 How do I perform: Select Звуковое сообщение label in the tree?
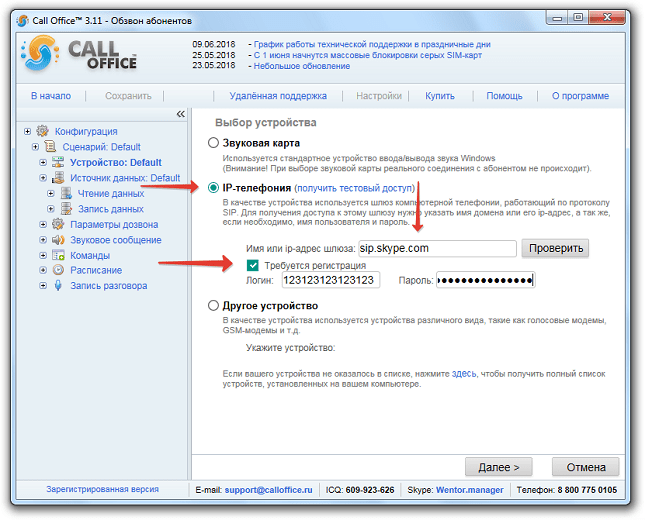coord(116,240)
